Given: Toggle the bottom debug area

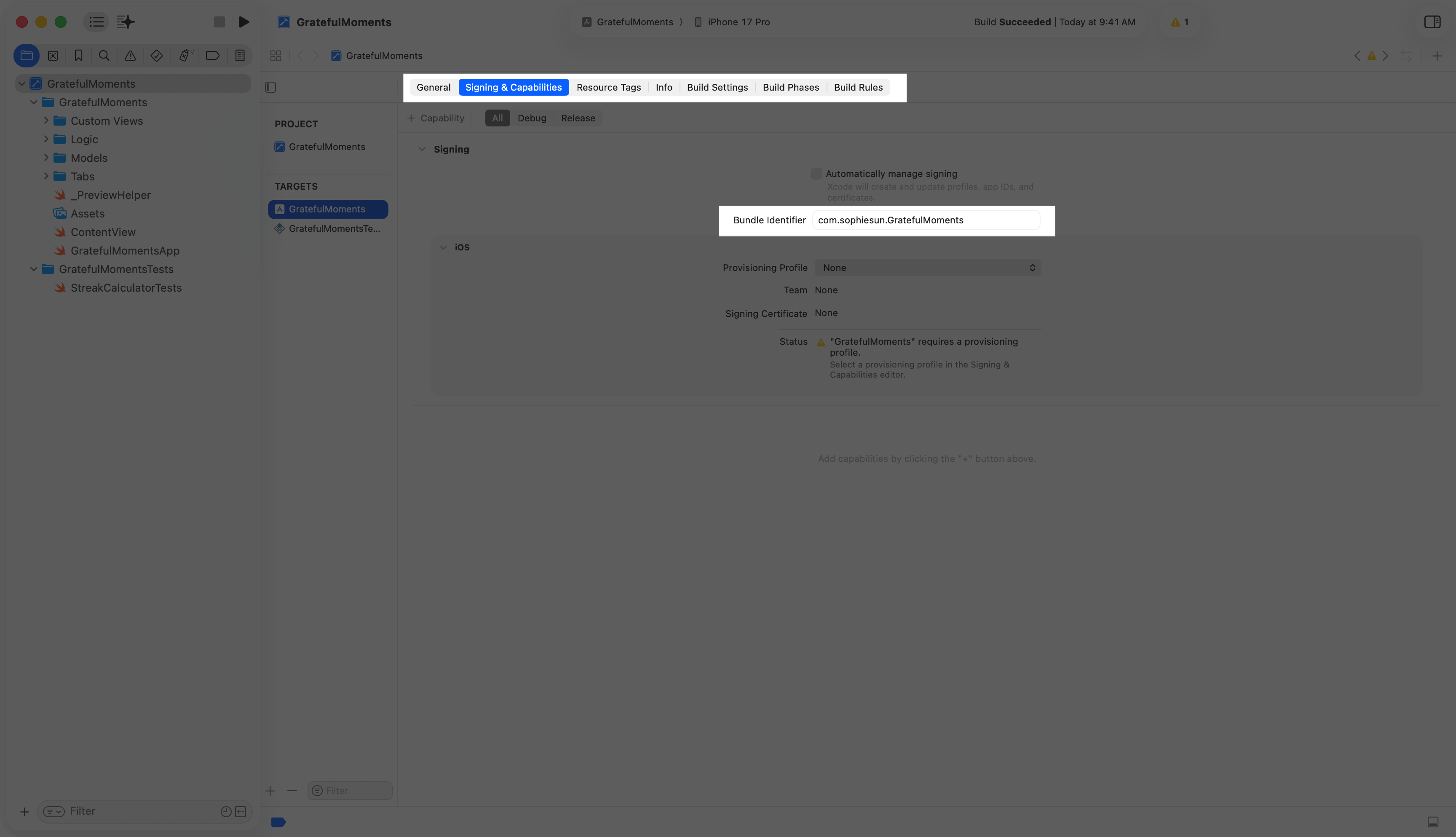Looking at the screenshot, I should point(1433,822).
